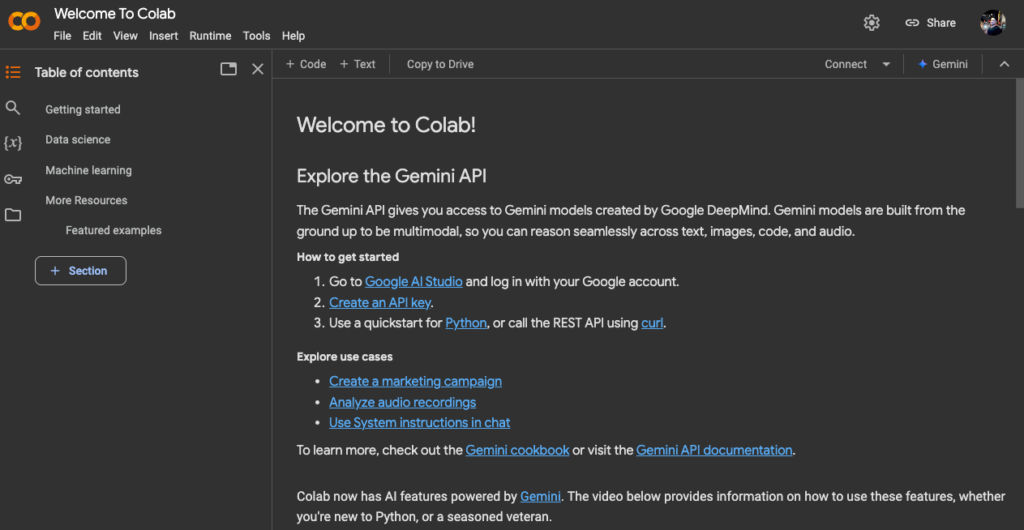Close the Table of contents panel
This screenshot has height=530, width=1024.
[258, 69]
